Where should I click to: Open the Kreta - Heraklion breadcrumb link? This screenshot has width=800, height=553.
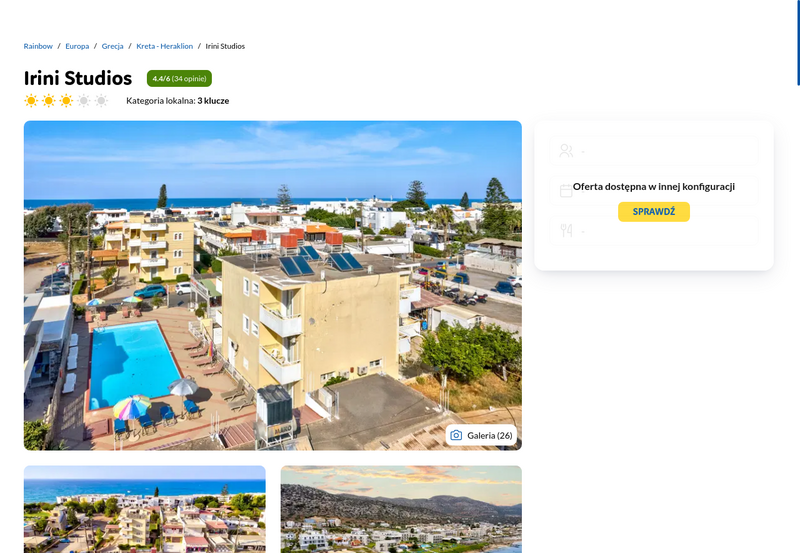click(164, 46)
